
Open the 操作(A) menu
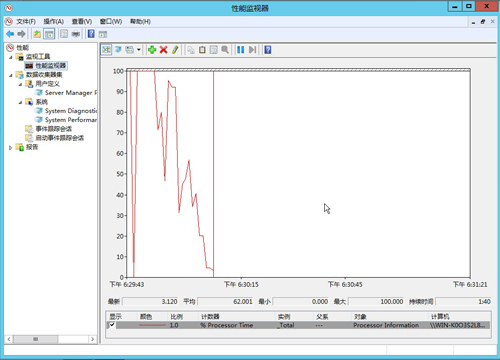(x=54, y=22)
